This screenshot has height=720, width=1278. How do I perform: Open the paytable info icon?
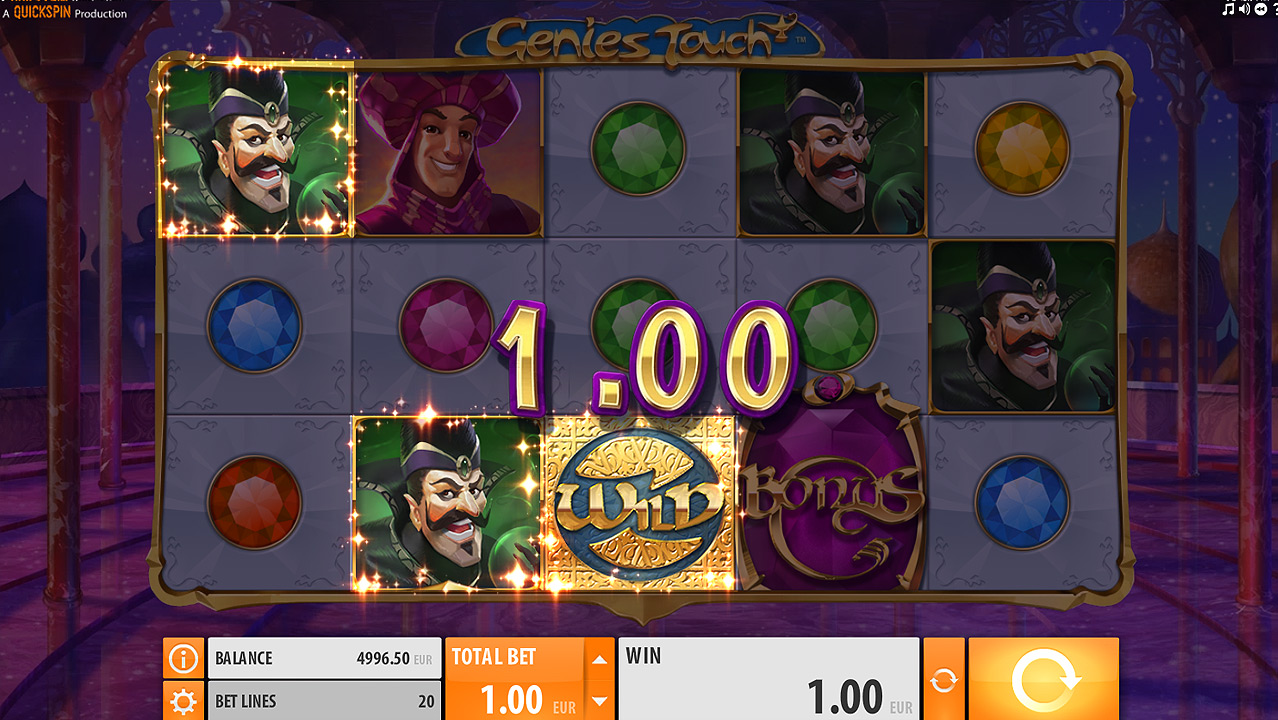tap(183, 658)
